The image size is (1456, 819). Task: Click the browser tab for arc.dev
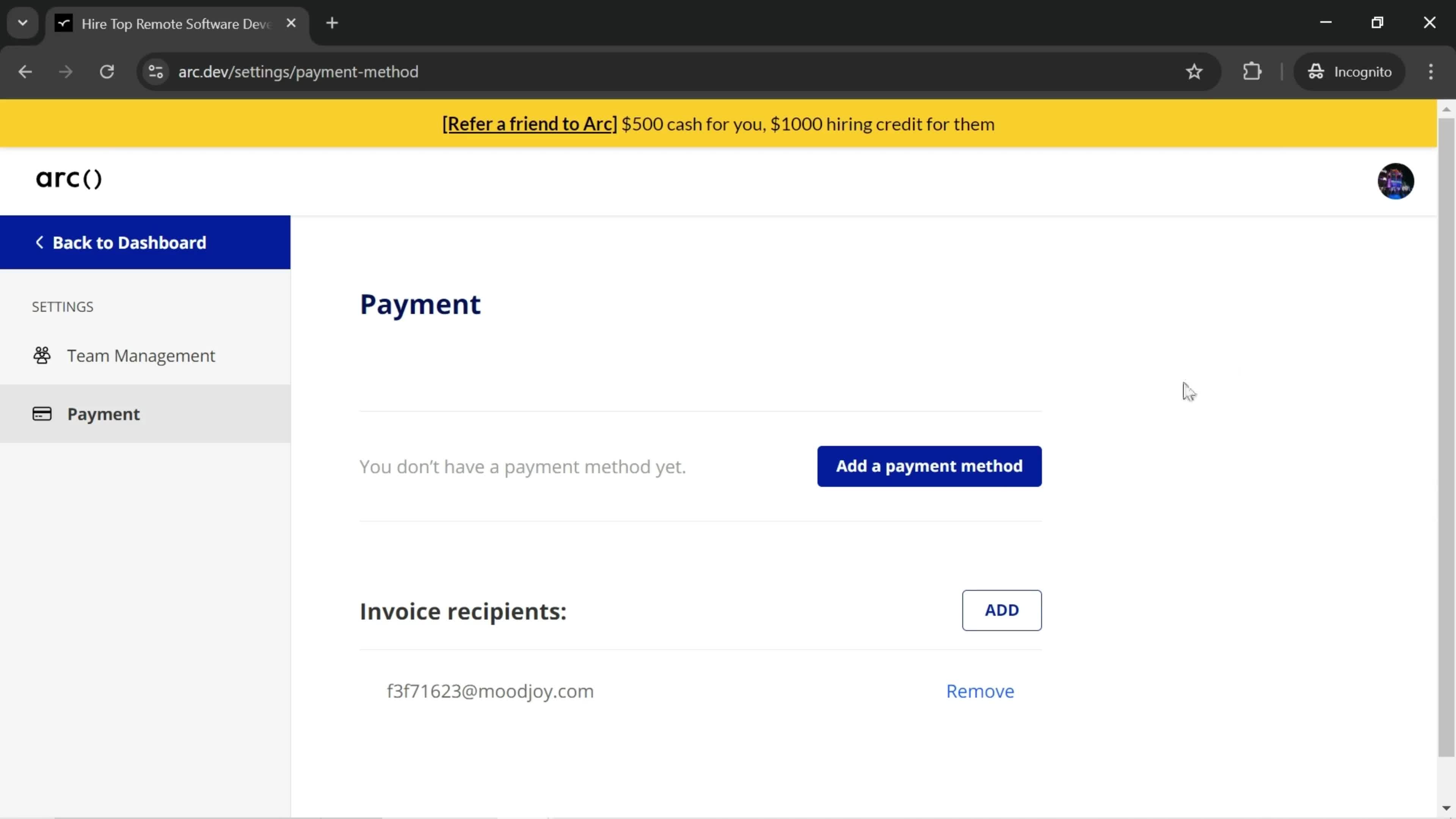[176, 23]
